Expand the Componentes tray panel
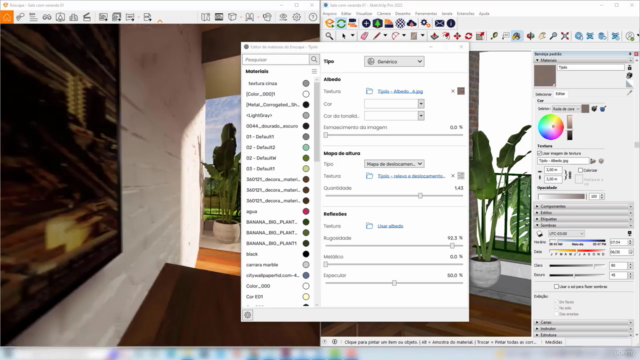Image resolution: width=640 pixels, height=360 pixels. click(x=584, y=206)
